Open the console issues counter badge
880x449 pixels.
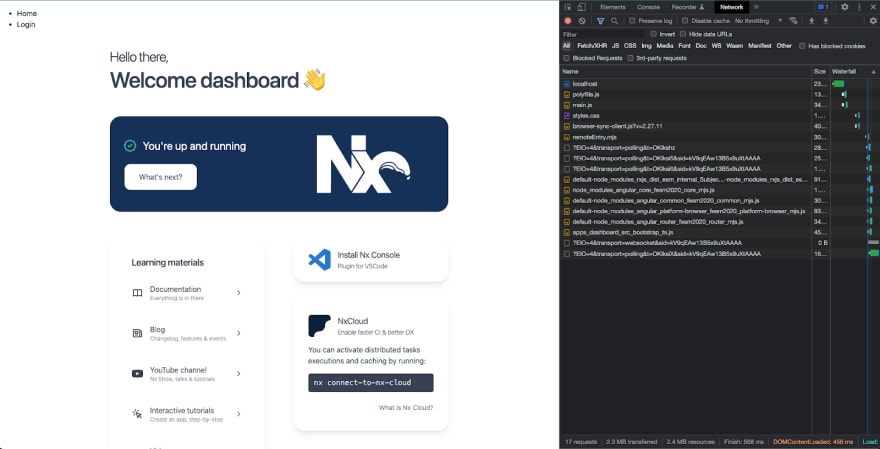click(x=822, y=7)
